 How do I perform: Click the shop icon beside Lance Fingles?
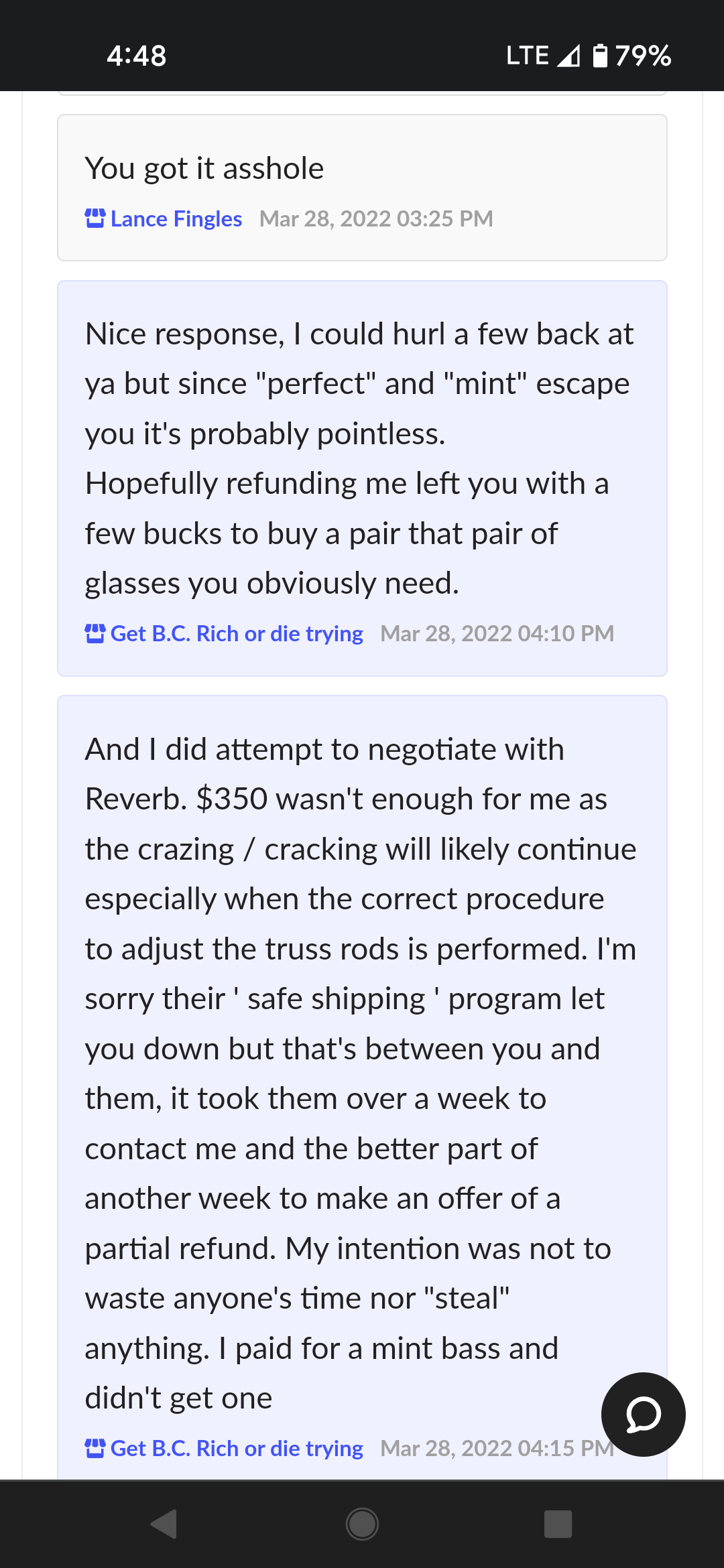(95, 218)
